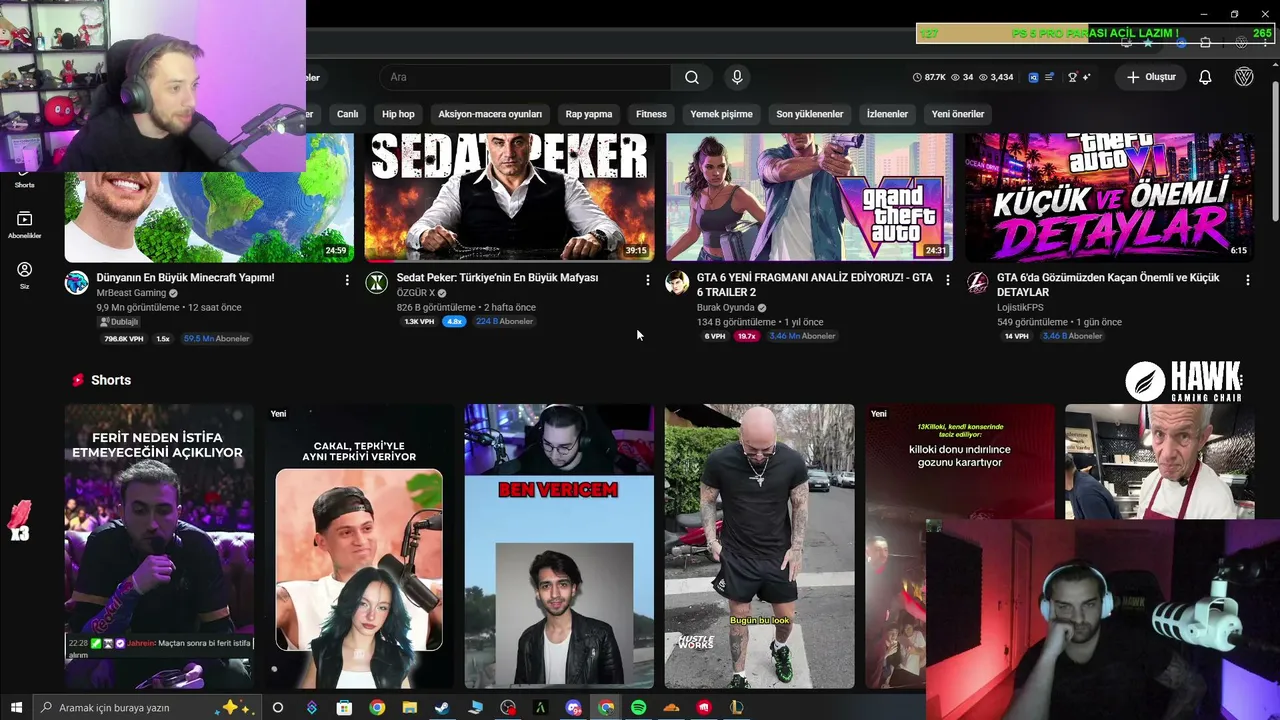Open the account avatar menu
Screen dimensions: 1280x720
coord(1244,77)
